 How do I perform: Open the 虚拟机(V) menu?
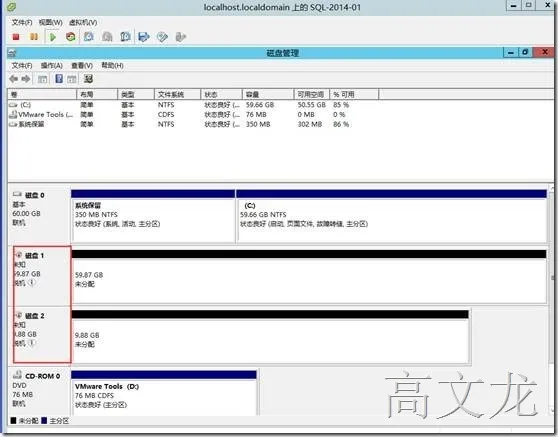pos(83,22)
